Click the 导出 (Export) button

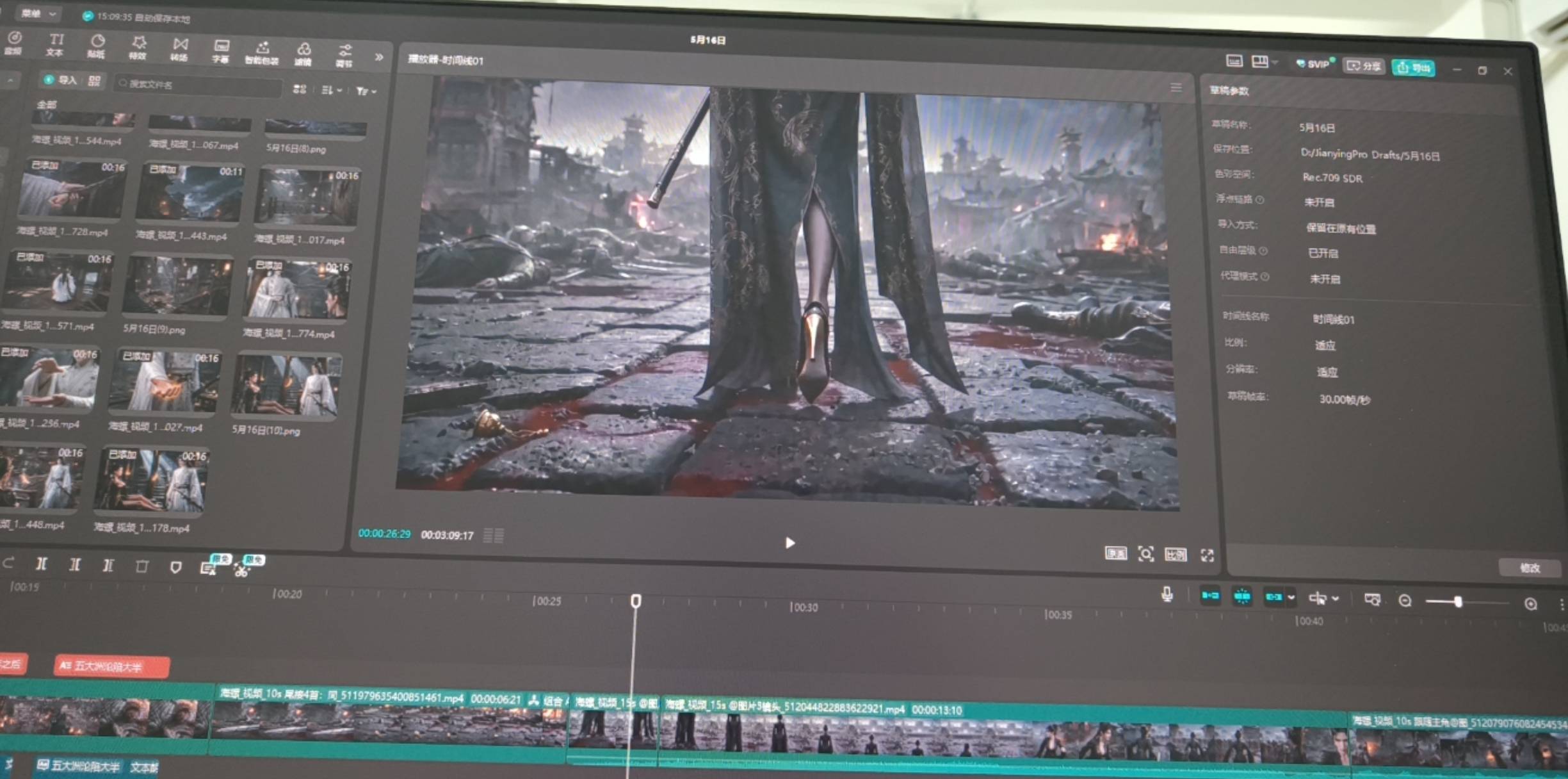pos(1413,67)
